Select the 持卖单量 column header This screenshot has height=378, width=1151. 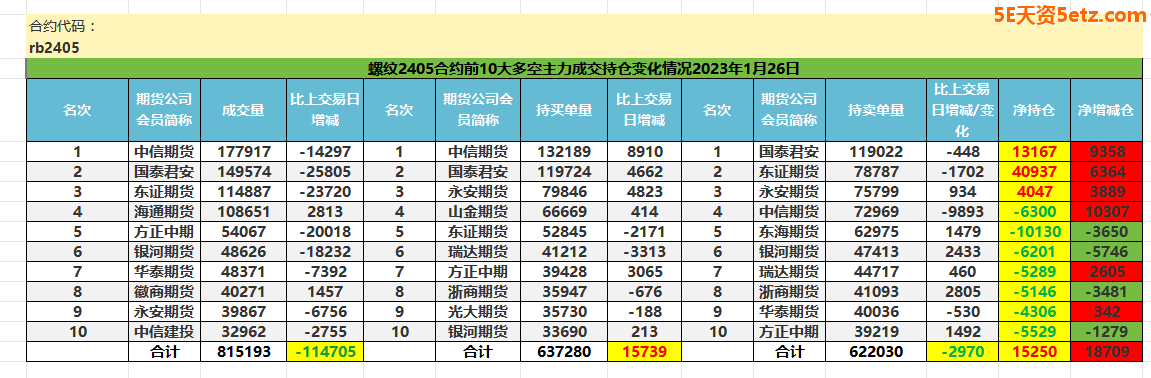[x=876, y=110]
